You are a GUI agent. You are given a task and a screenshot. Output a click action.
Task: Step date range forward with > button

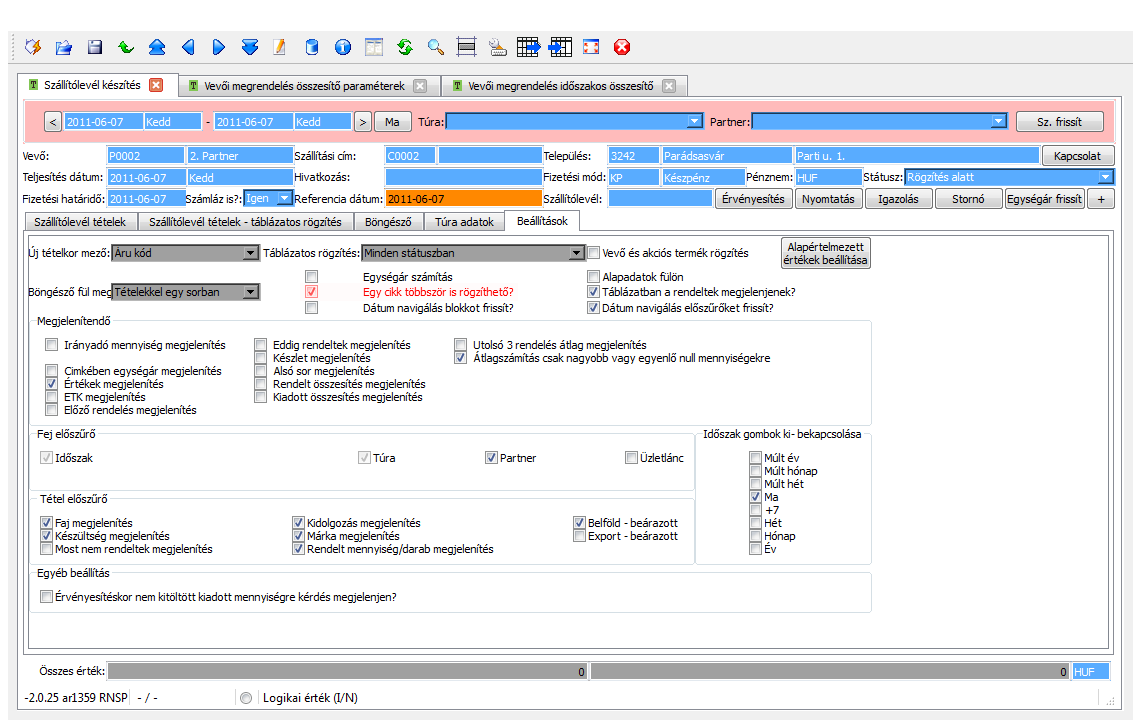(x=362, y=122)
